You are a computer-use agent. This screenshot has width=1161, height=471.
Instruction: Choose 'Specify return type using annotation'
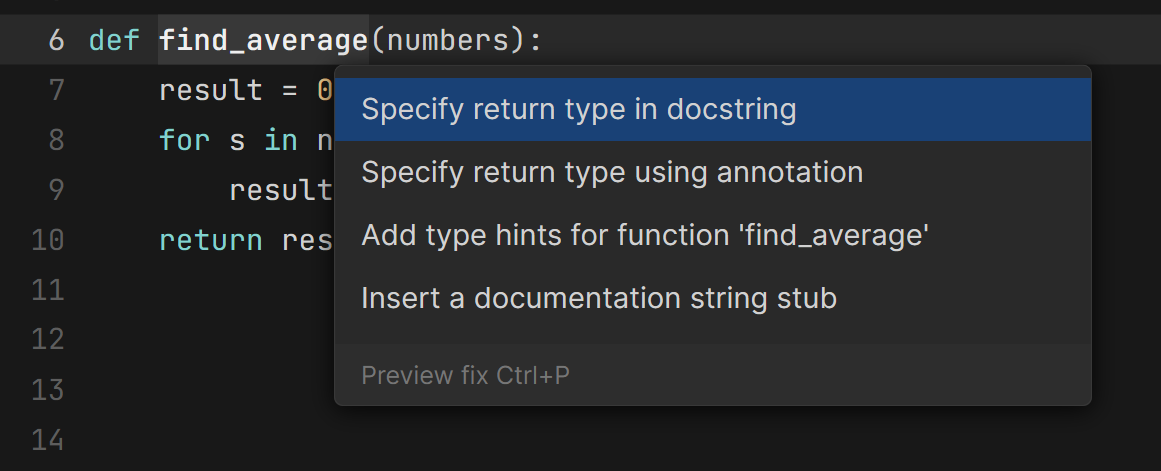point(611,173)
